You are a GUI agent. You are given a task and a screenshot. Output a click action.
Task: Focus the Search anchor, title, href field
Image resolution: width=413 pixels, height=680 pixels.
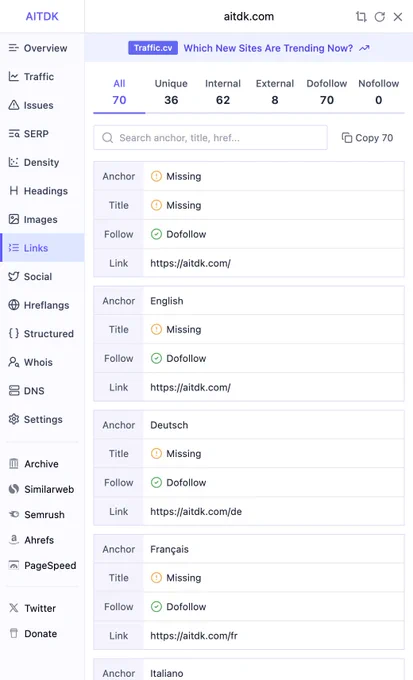[x=210, y=138]
